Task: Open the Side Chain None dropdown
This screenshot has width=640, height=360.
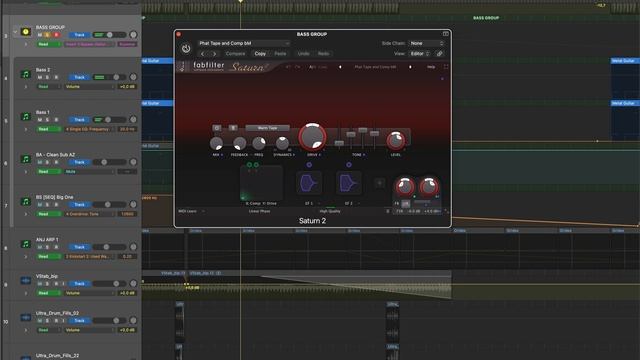Action: click(427, 43)
